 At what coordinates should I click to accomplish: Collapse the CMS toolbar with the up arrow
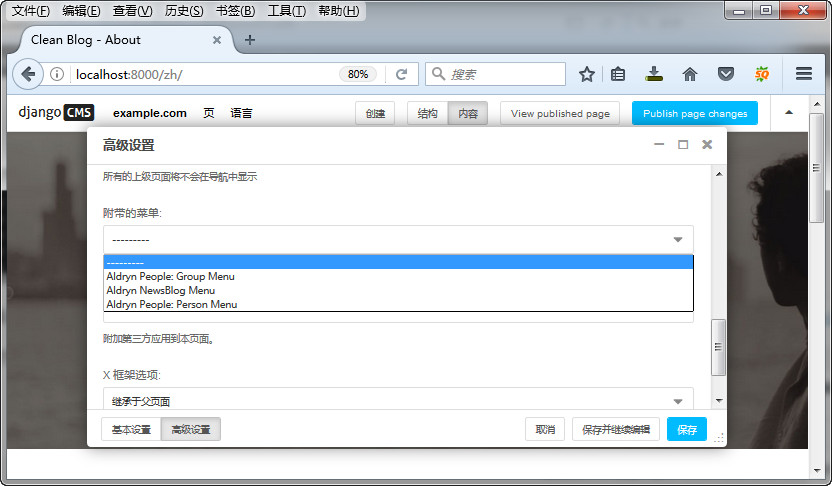pyautogui.click(x=789, y=112)
